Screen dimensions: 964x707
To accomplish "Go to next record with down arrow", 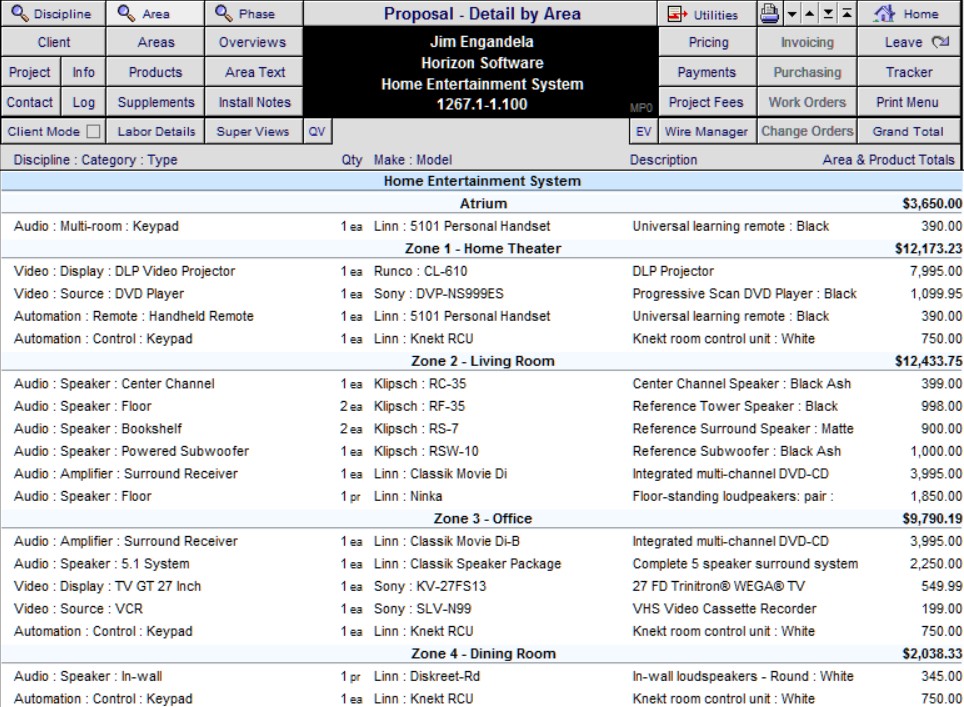I will (x=792, y=14).
